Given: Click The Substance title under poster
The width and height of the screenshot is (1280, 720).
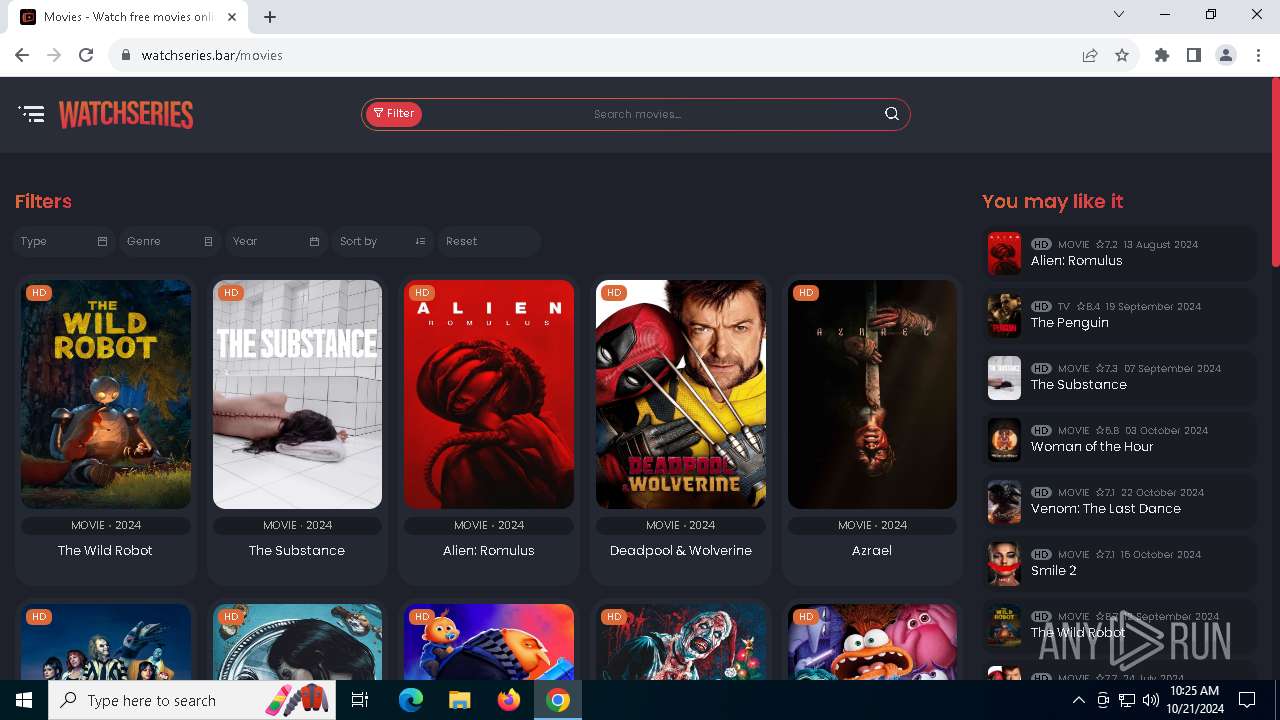Looking at the screenshot, I should coord(297,551).
